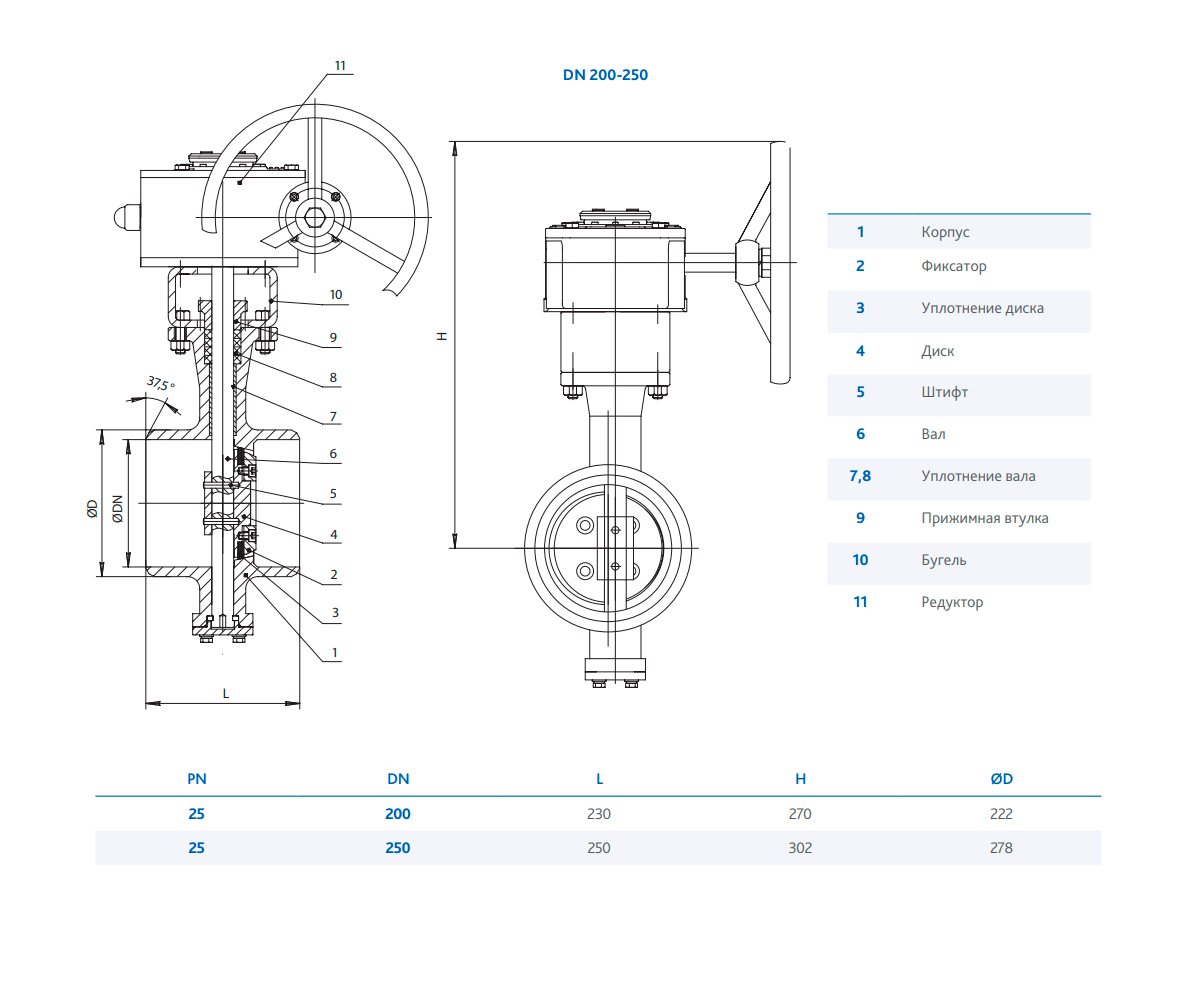Select the Корпус legend entry
This screenshot has width=1200, height=1000.
coord(945,232)
